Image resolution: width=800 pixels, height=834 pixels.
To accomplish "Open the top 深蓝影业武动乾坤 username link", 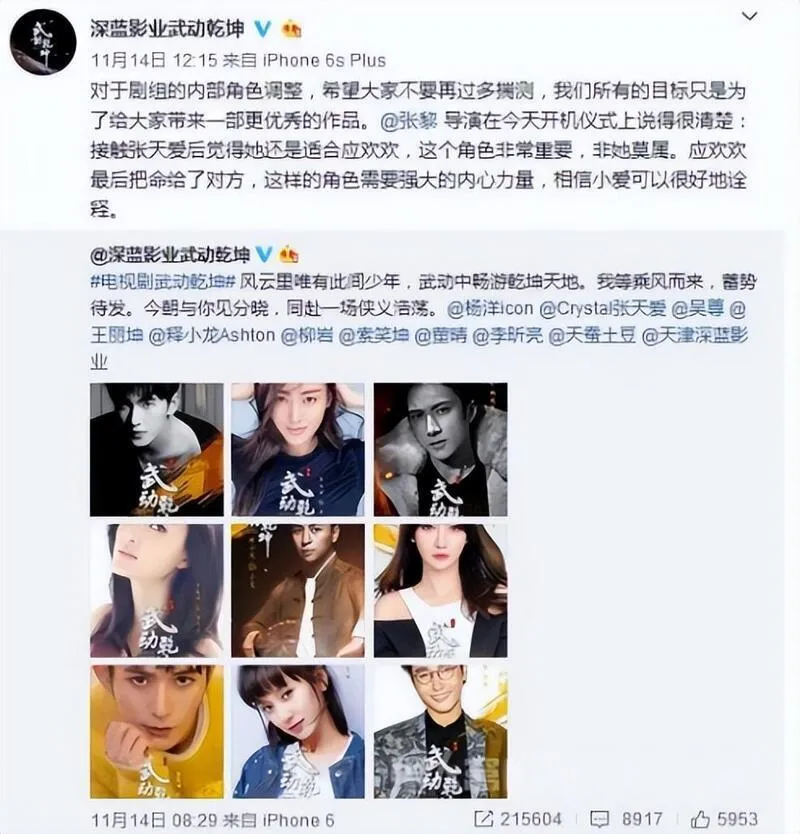I will (x=167, y=29).
